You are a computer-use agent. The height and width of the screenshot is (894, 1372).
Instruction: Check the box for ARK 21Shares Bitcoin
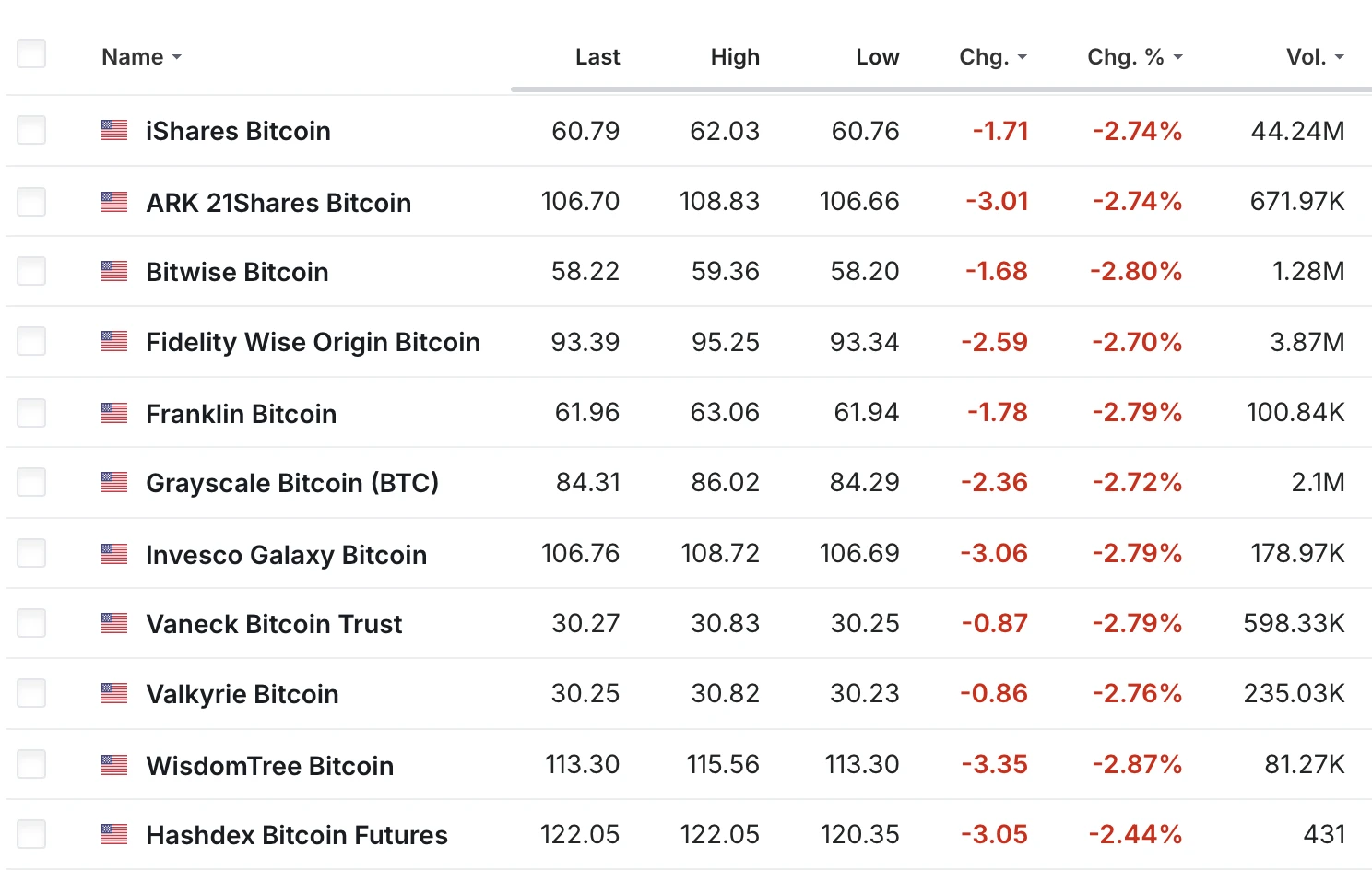(31, 202)
